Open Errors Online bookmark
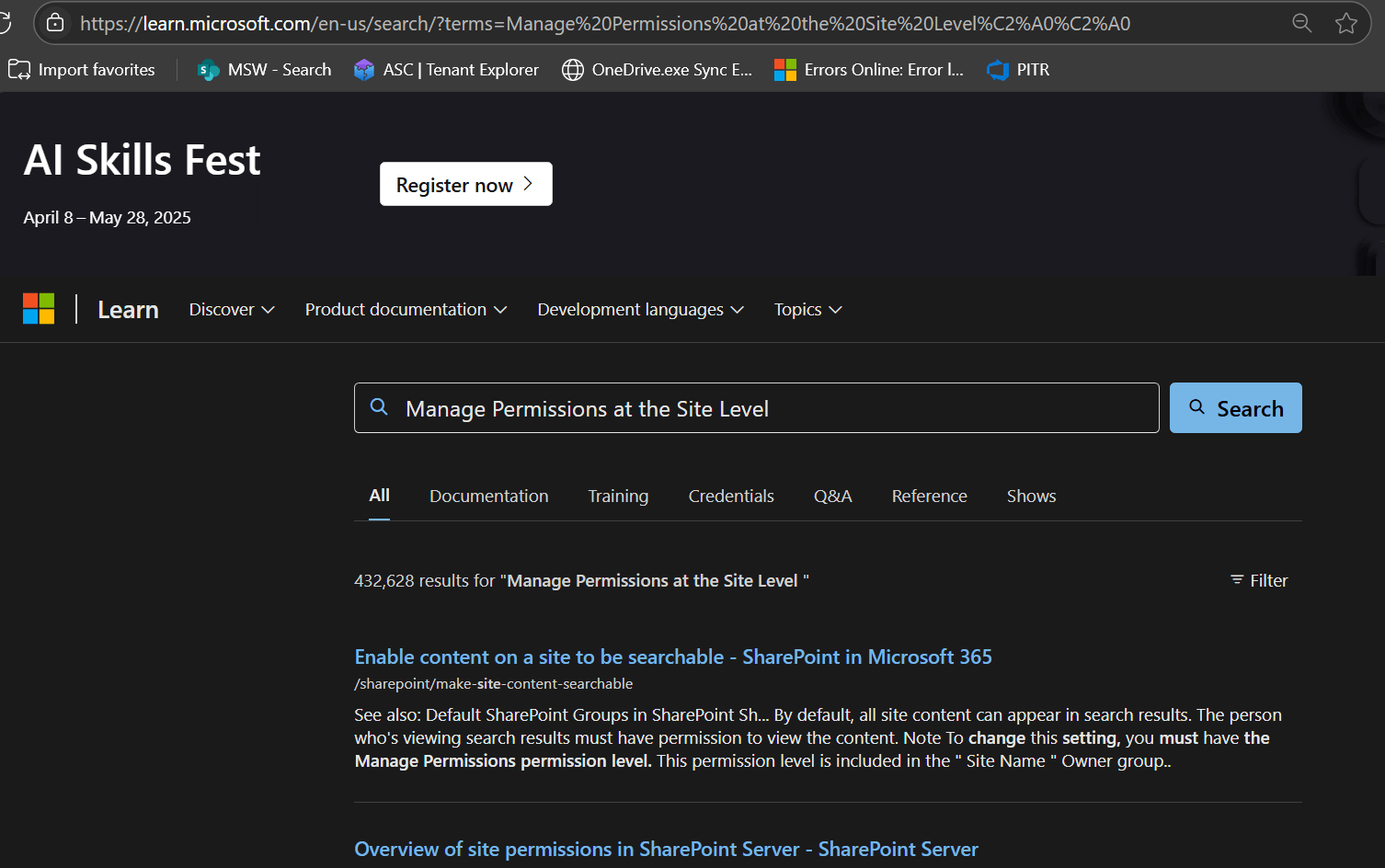Screen dimensions: 1385x868 point(869,70)
